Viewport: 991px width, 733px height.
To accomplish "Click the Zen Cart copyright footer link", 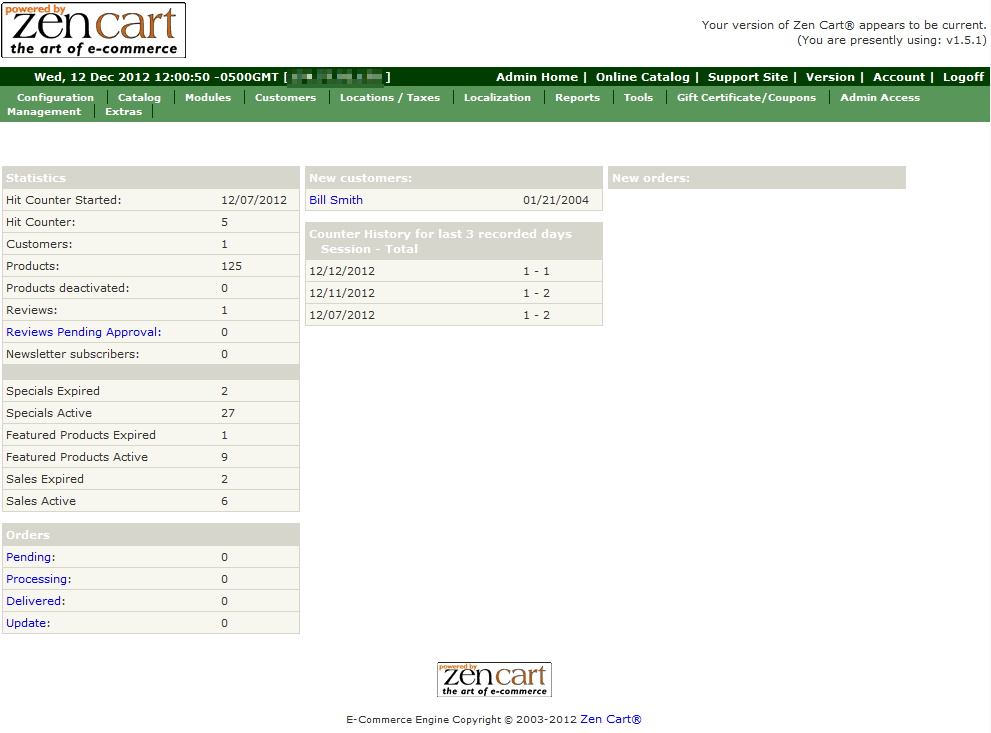I will point(610,719).
